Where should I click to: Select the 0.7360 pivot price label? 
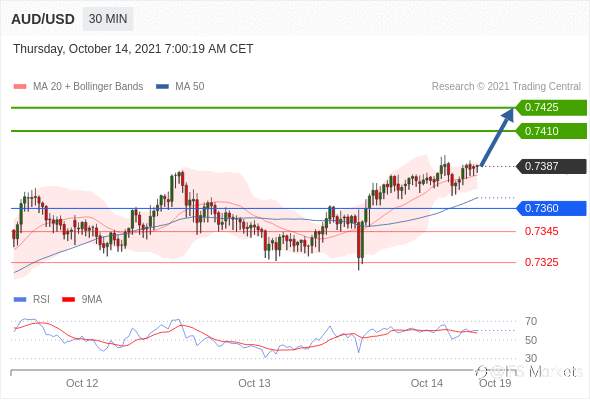click(x=551, y=208)
